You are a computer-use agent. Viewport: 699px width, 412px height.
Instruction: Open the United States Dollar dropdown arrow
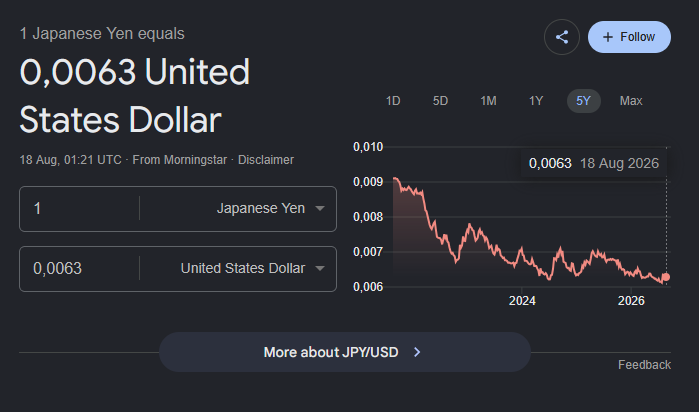point(320,268)
